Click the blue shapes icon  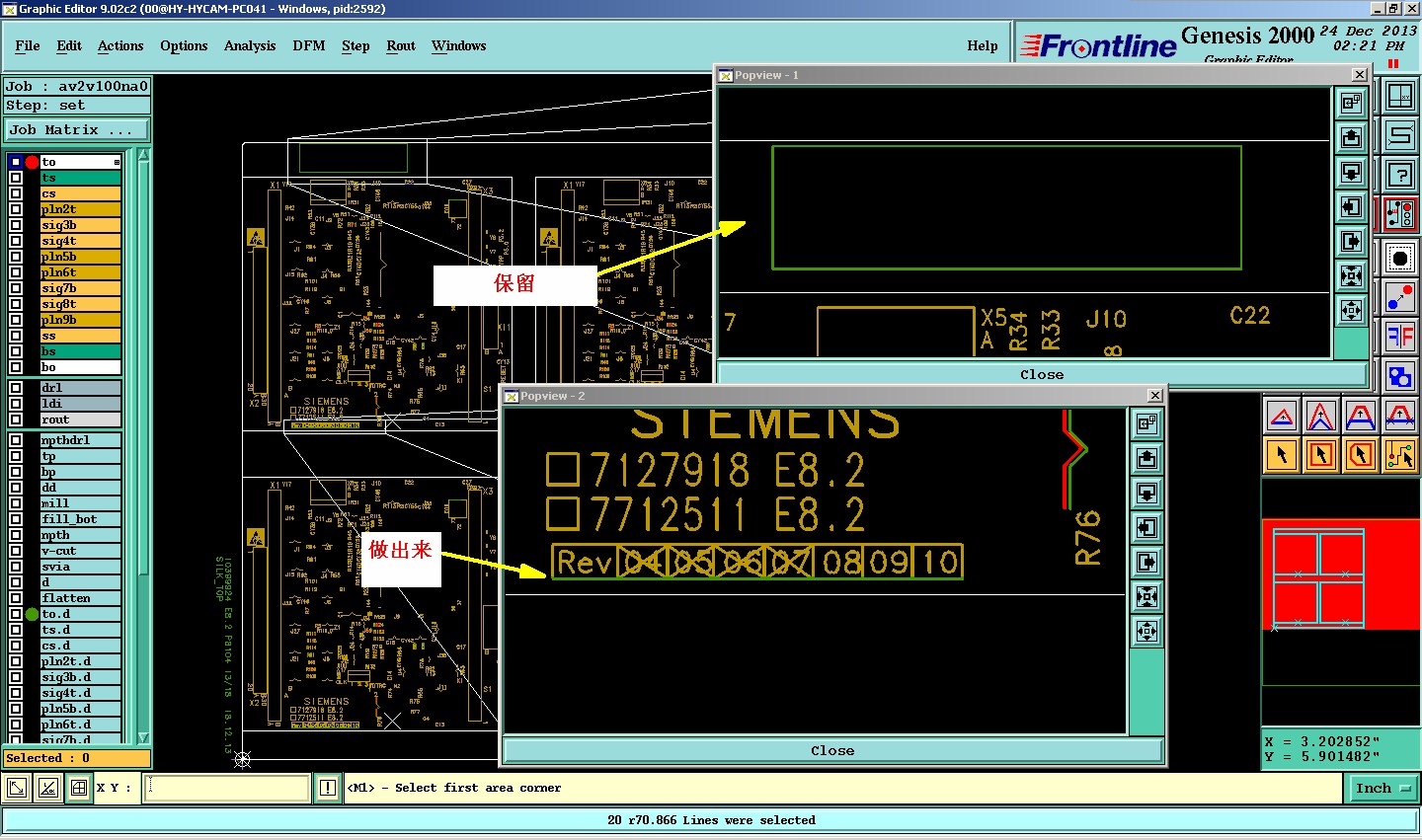pos(1400,376)
